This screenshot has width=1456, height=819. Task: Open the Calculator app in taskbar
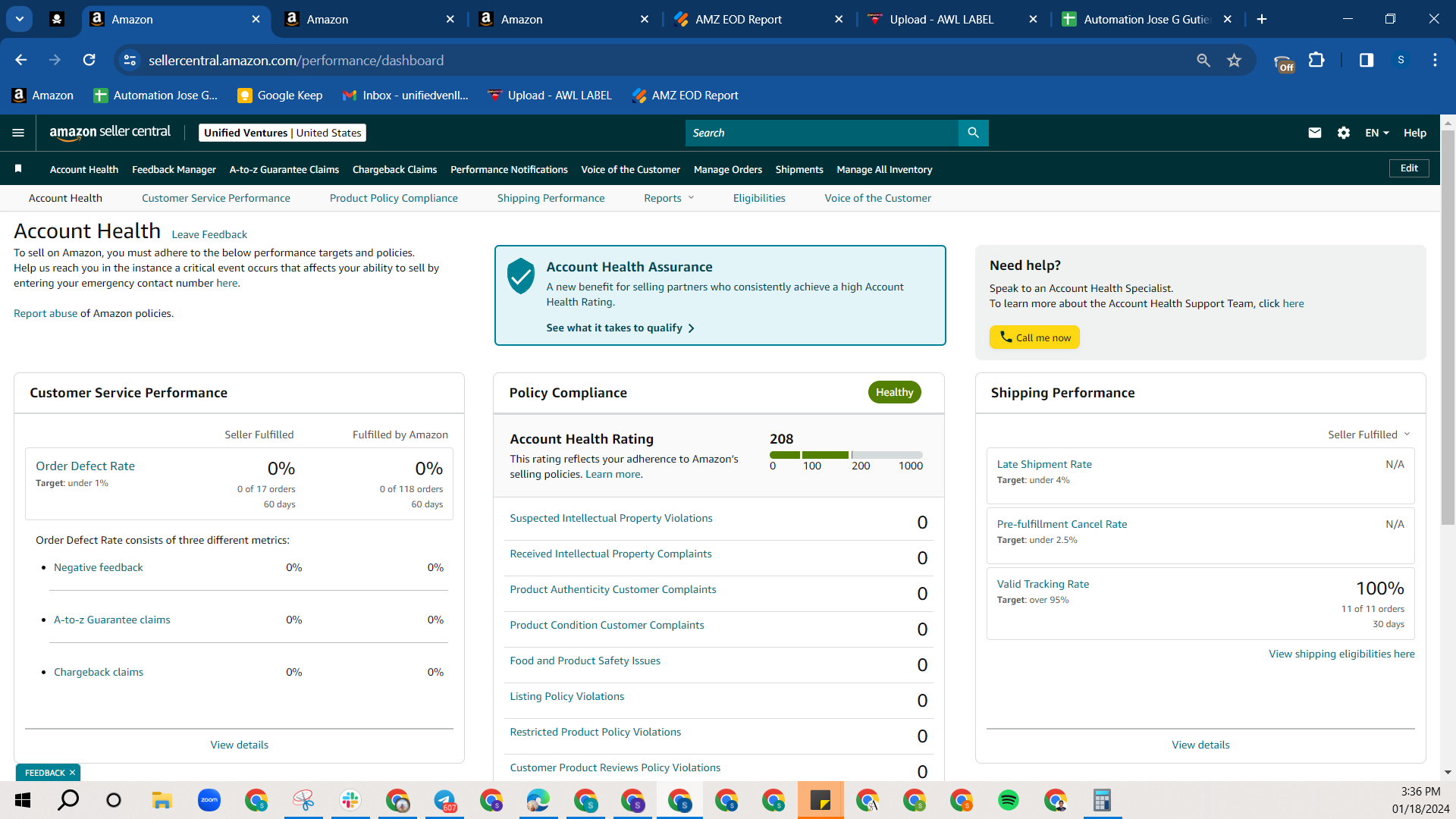click(x=1102, y=800)
